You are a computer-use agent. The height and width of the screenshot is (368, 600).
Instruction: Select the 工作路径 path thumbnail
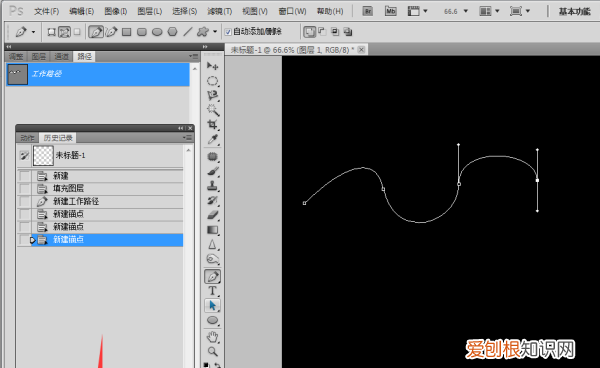[18, 74]
